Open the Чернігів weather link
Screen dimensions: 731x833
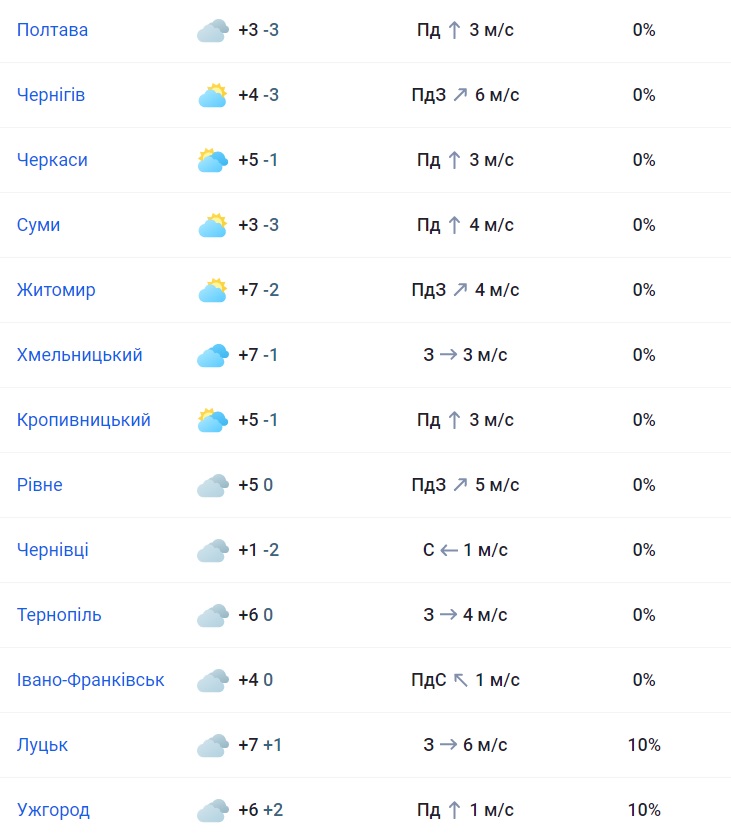pyautogui.click(x=51, y=95)
